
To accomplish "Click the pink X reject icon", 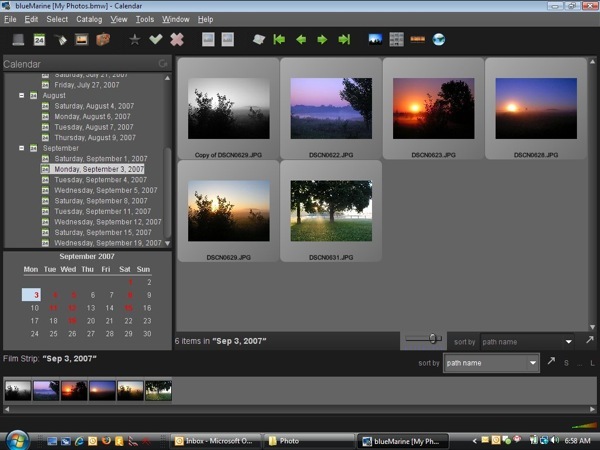I will [177, 40].
